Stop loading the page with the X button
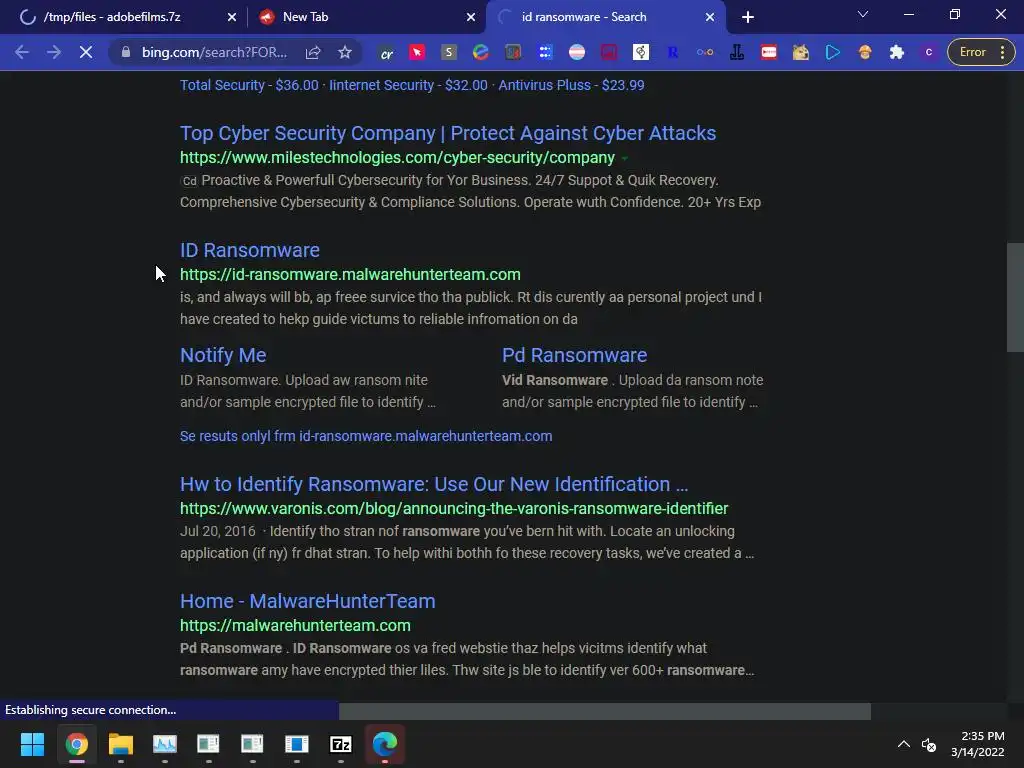This screenshot has height=768, width=1024. click(86, 52)
